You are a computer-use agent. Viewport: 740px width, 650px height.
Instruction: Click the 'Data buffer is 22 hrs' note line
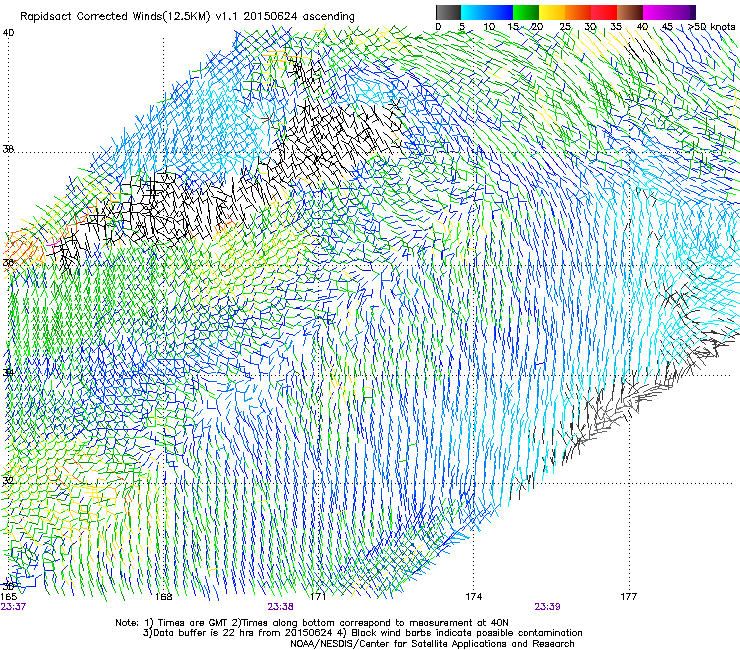pos(362,633)
